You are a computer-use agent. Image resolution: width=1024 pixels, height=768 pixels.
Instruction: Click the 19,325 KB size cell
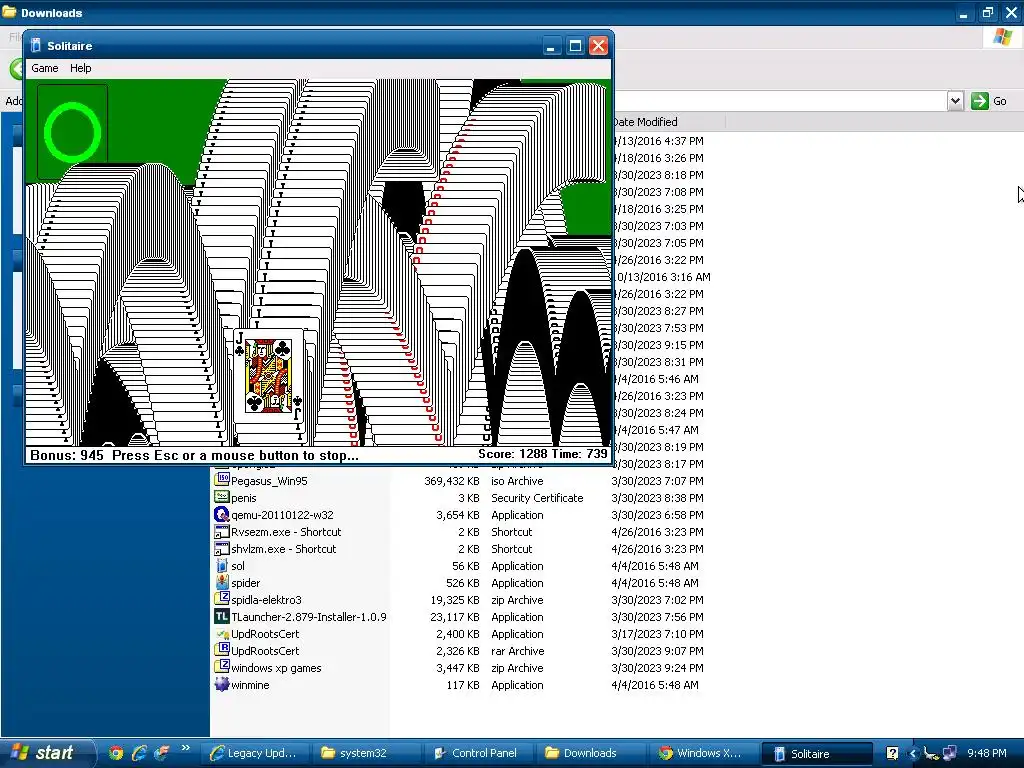click(455, 600)
